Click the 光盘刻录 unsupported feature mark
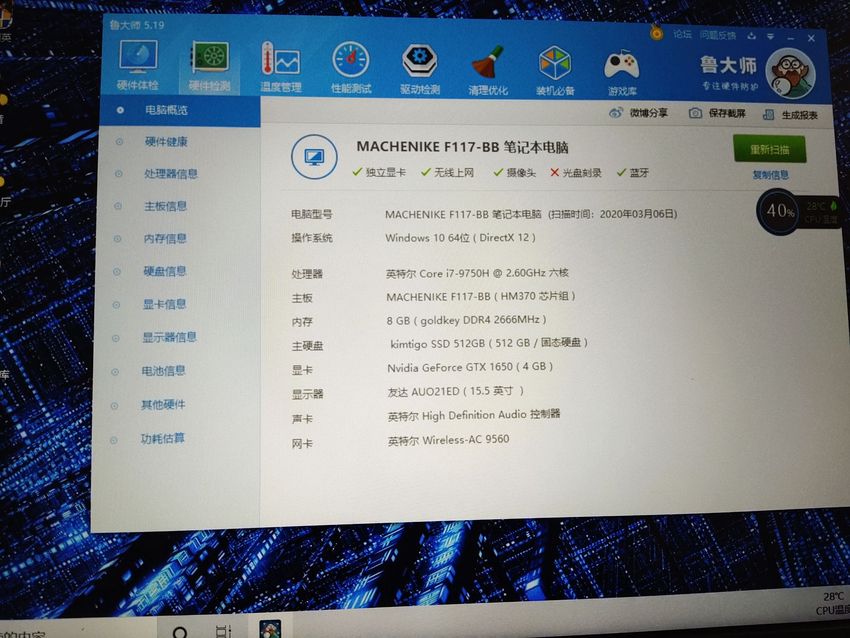The height and width of the screenshot is (638, 850). click(x=576, y=172)
